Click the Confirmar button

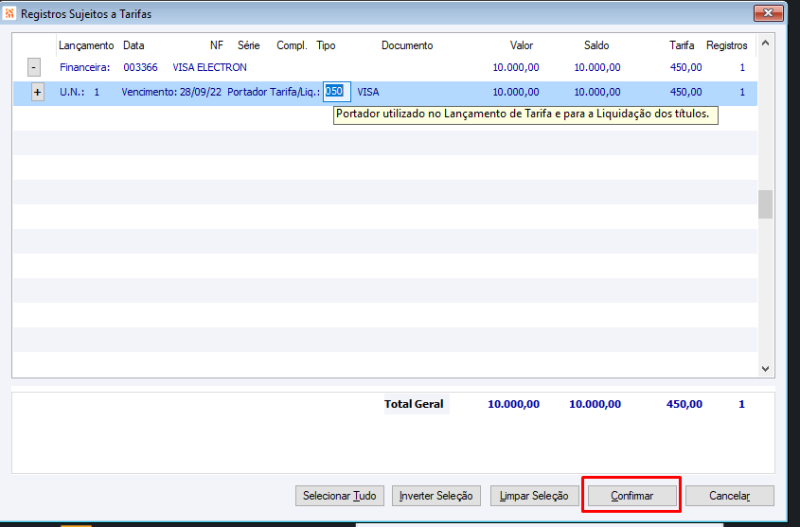tap(632, 495)
